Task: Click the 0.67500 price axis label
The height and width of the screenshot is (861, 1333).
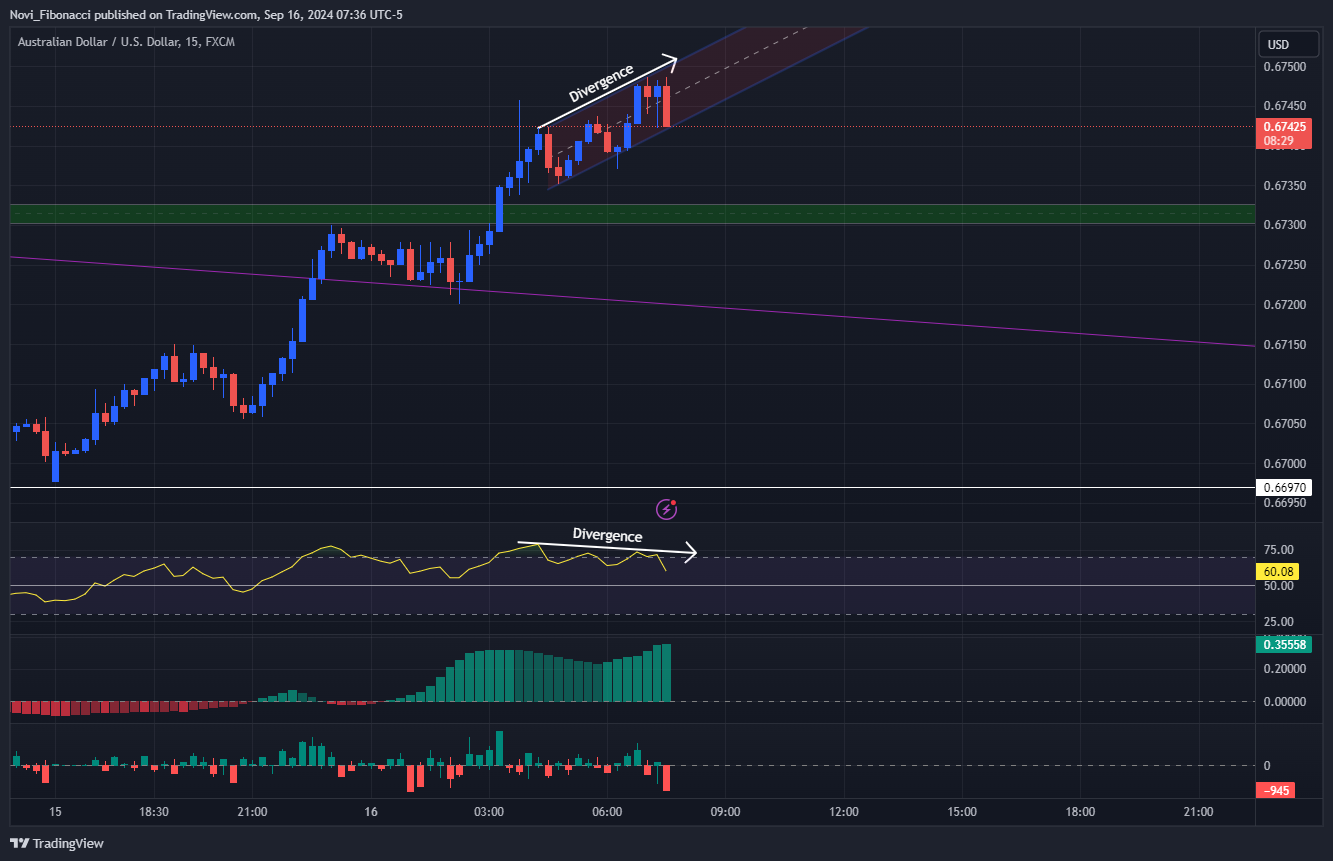Action: tap(1283, 67)
